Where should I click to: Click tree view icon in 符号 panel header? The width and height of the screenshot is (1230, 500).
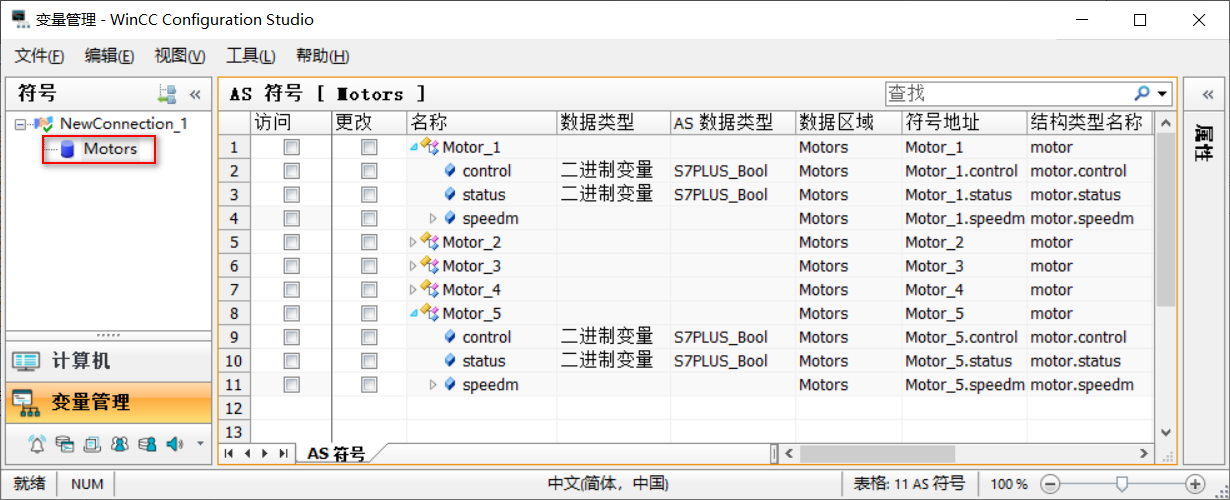(x=167, y=94)
